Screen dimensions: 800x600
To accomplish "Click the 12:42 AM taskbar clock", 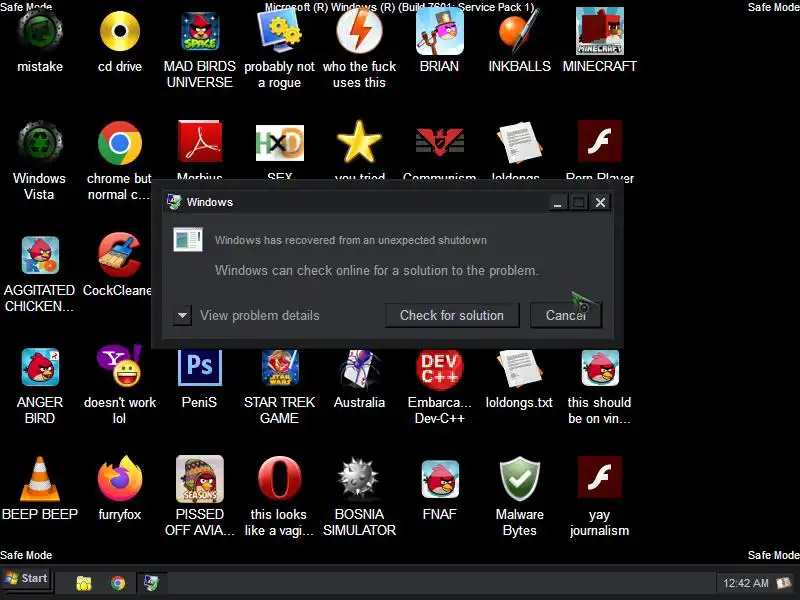I will point(745,583).
